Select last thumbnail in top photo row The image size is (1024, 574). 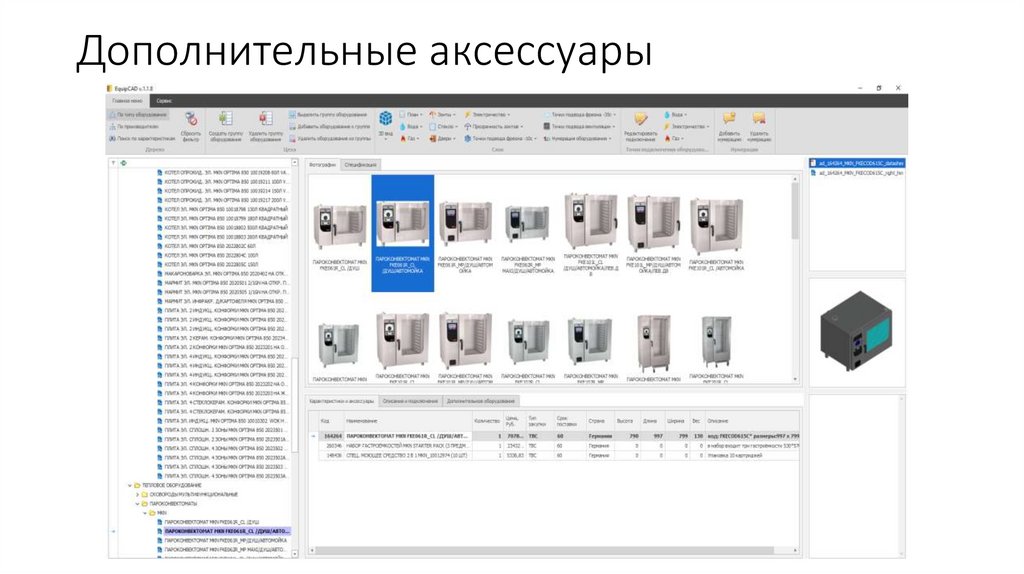coord(716,233)
